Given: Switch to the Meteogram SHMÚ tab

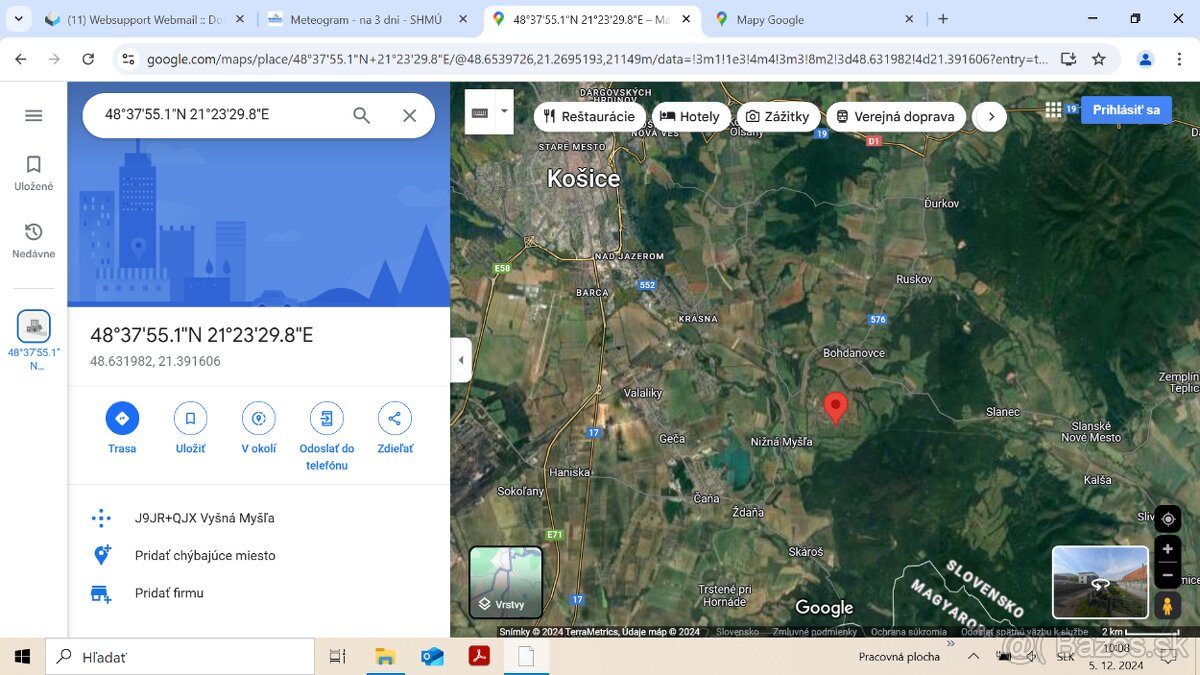Looking at the screenshot, I should (365, 19).
